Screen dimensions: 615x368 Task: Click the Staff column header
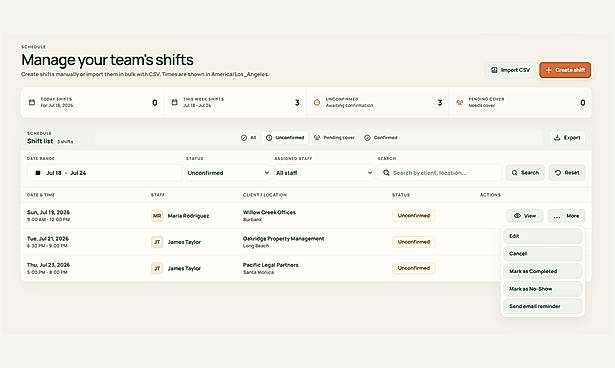point(158,195)
